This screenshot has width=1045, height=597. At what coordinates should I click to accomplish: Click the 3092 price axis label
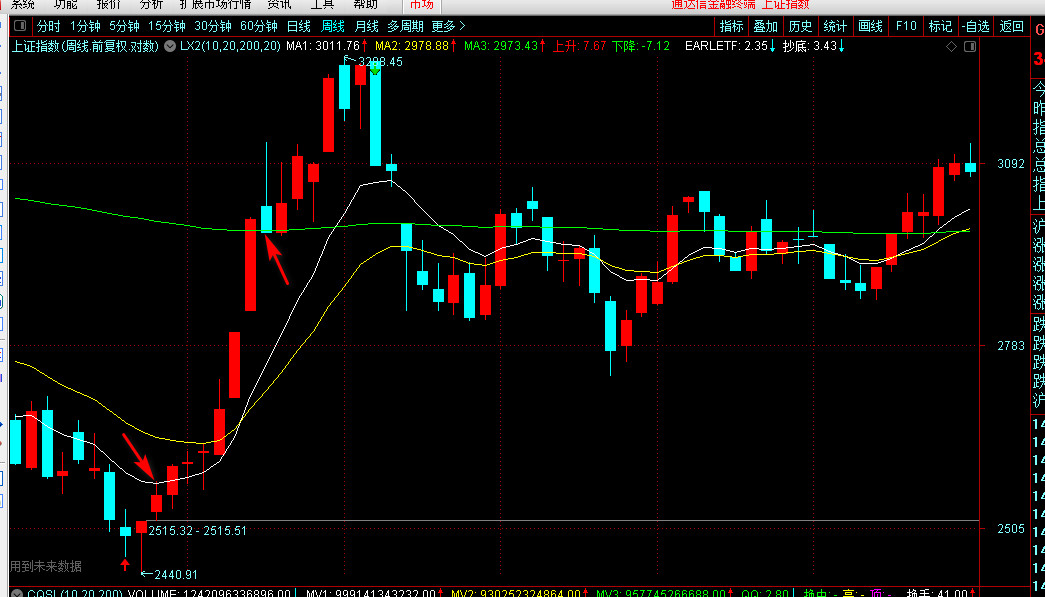point(1010,163)
